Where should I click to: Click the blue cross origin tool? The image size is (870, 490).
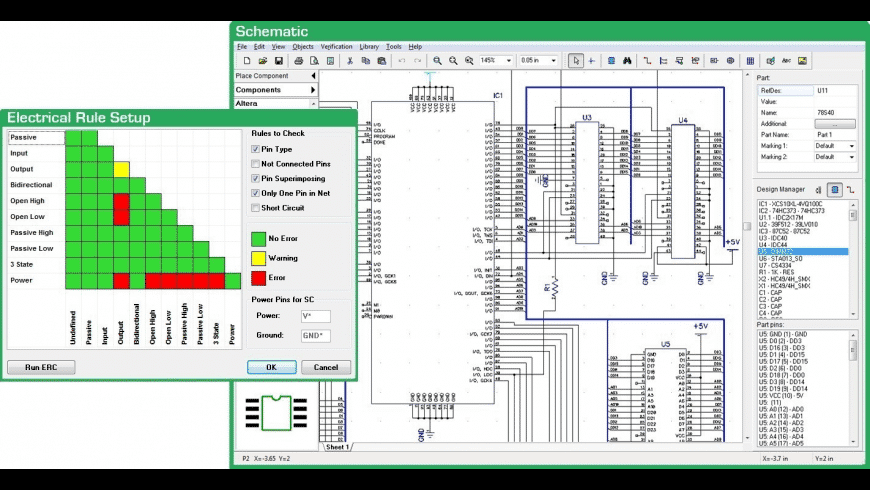(591, 60)
